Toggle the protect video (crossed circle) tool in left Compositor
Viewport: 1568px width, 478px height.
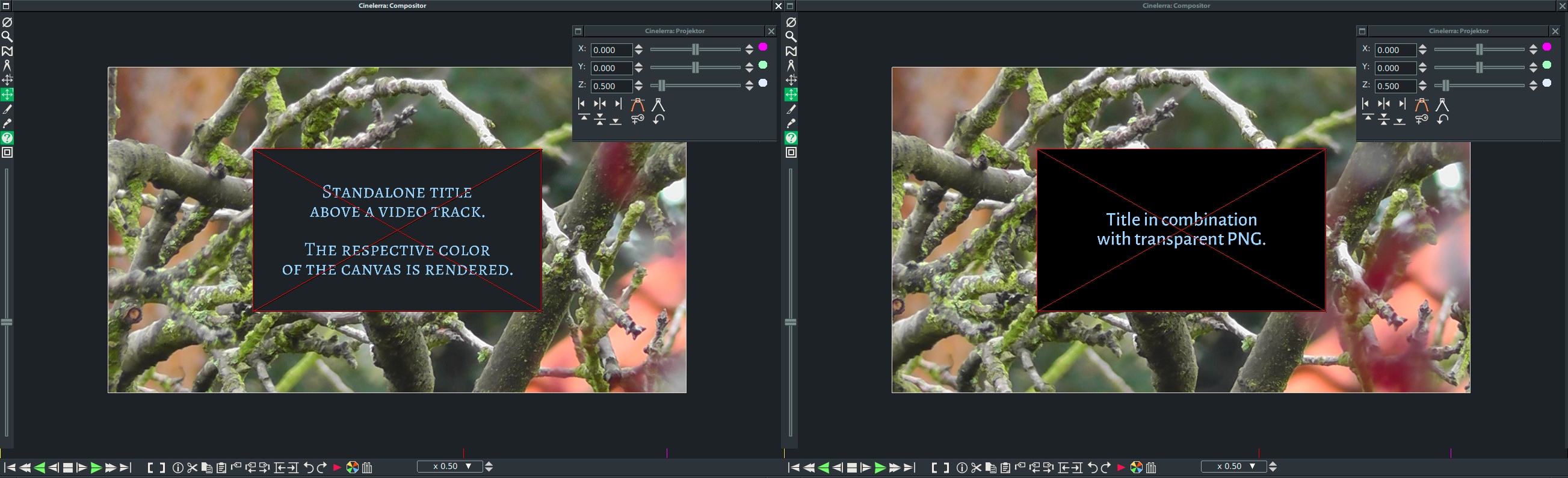point(7,22)
